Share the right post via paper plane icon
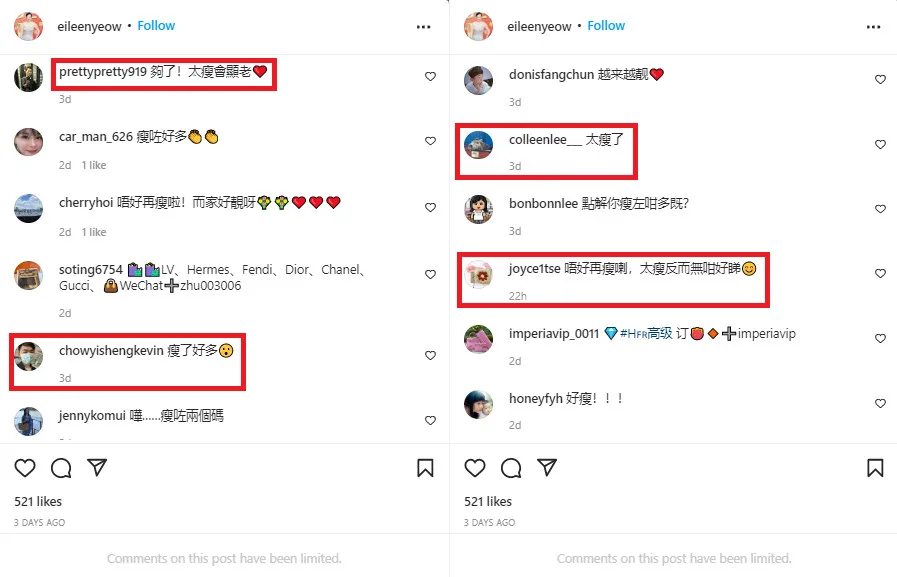This screenshot has width=897, height=577. pos(547,467)
